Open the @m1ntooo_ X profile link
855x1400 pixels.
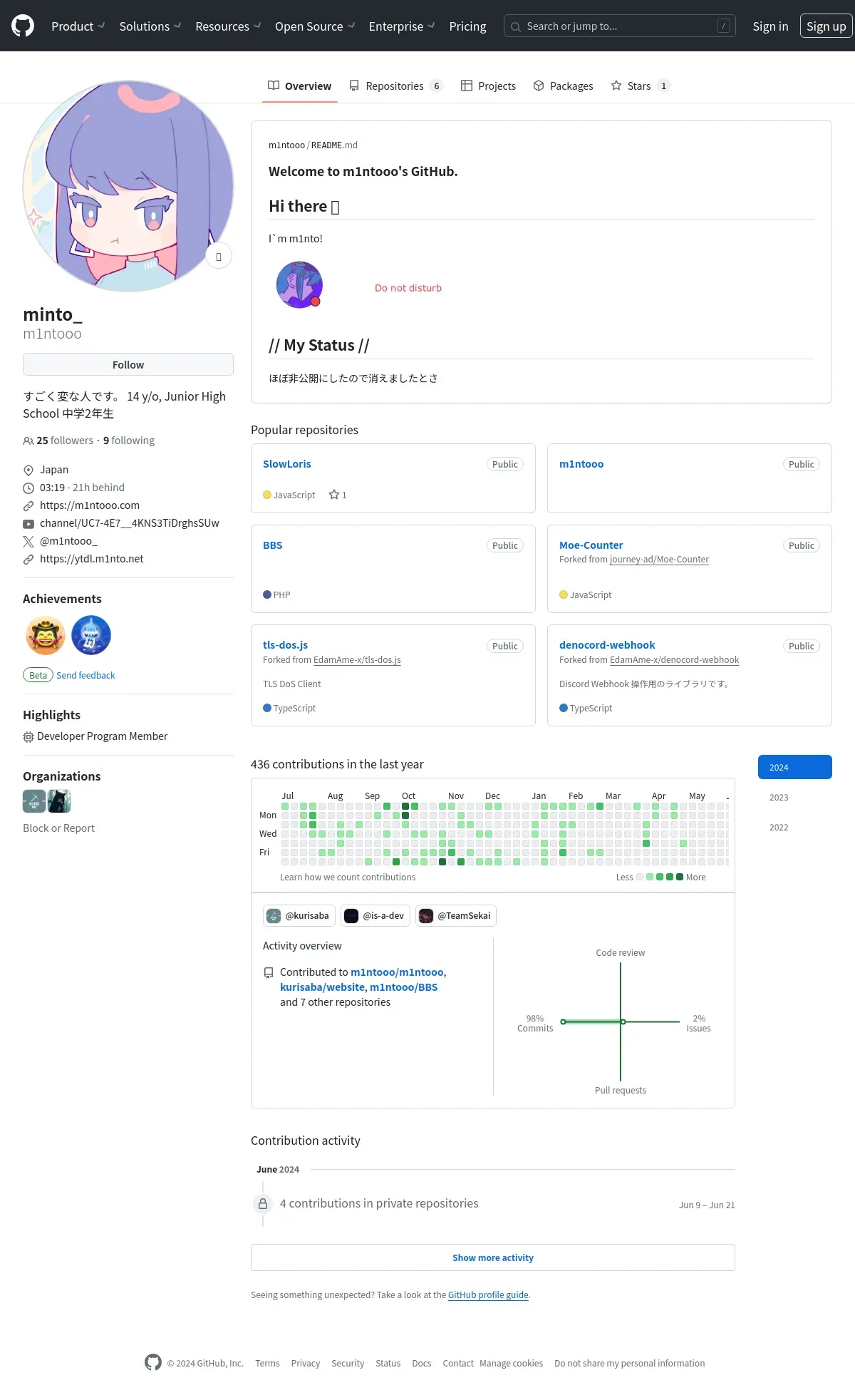point(68,541)
